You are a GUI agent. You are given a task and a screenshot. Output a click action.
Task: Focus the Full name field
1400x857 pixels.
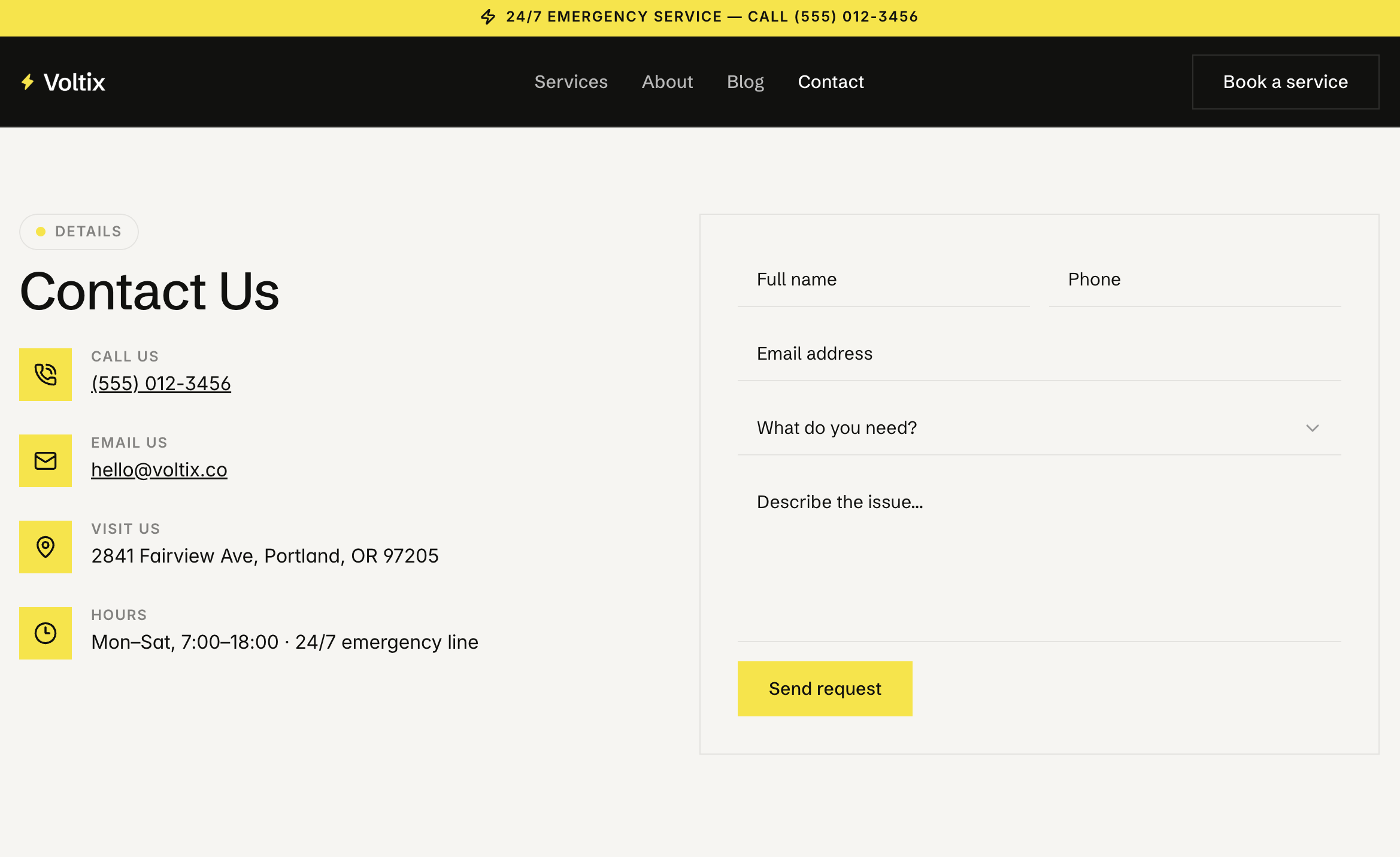pos(883,279)
